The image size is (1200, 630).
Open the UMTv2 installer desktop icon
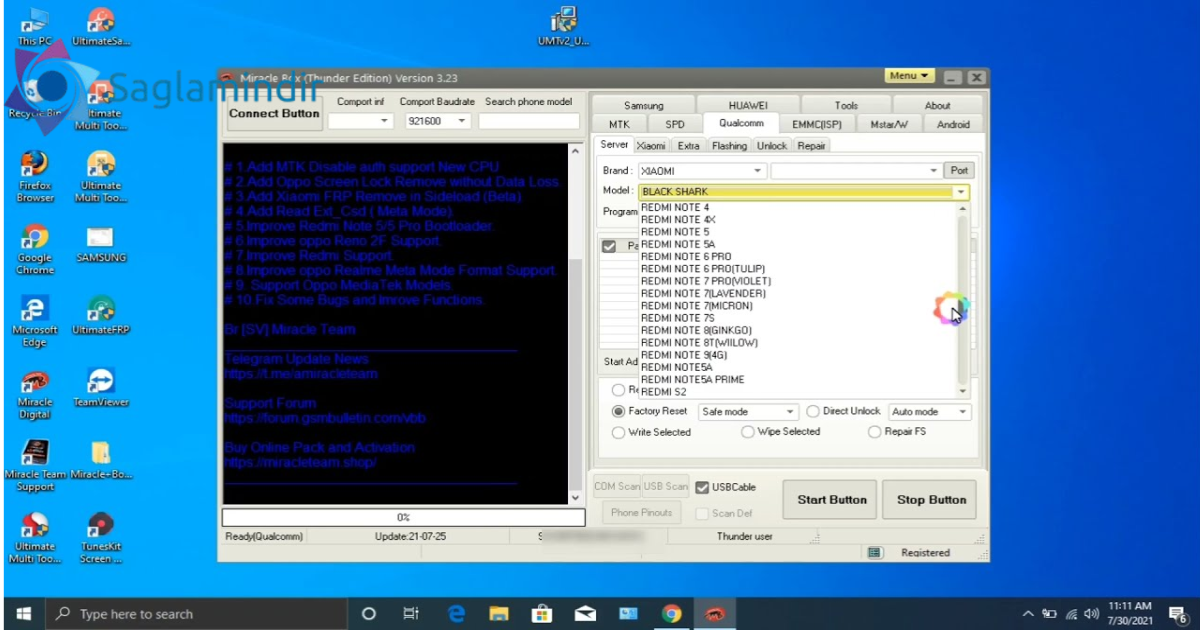click(x=564, y=27)
